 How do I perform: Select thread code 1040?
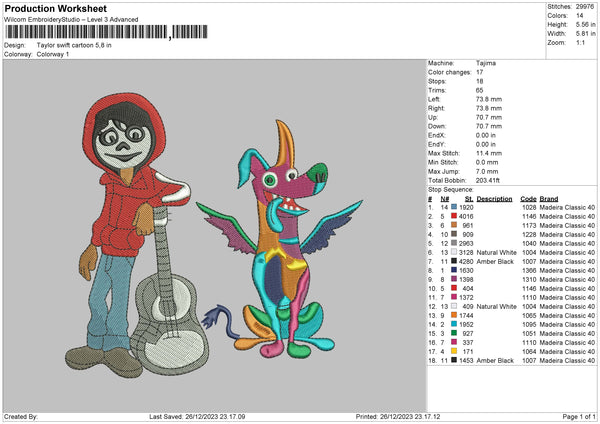529,243
